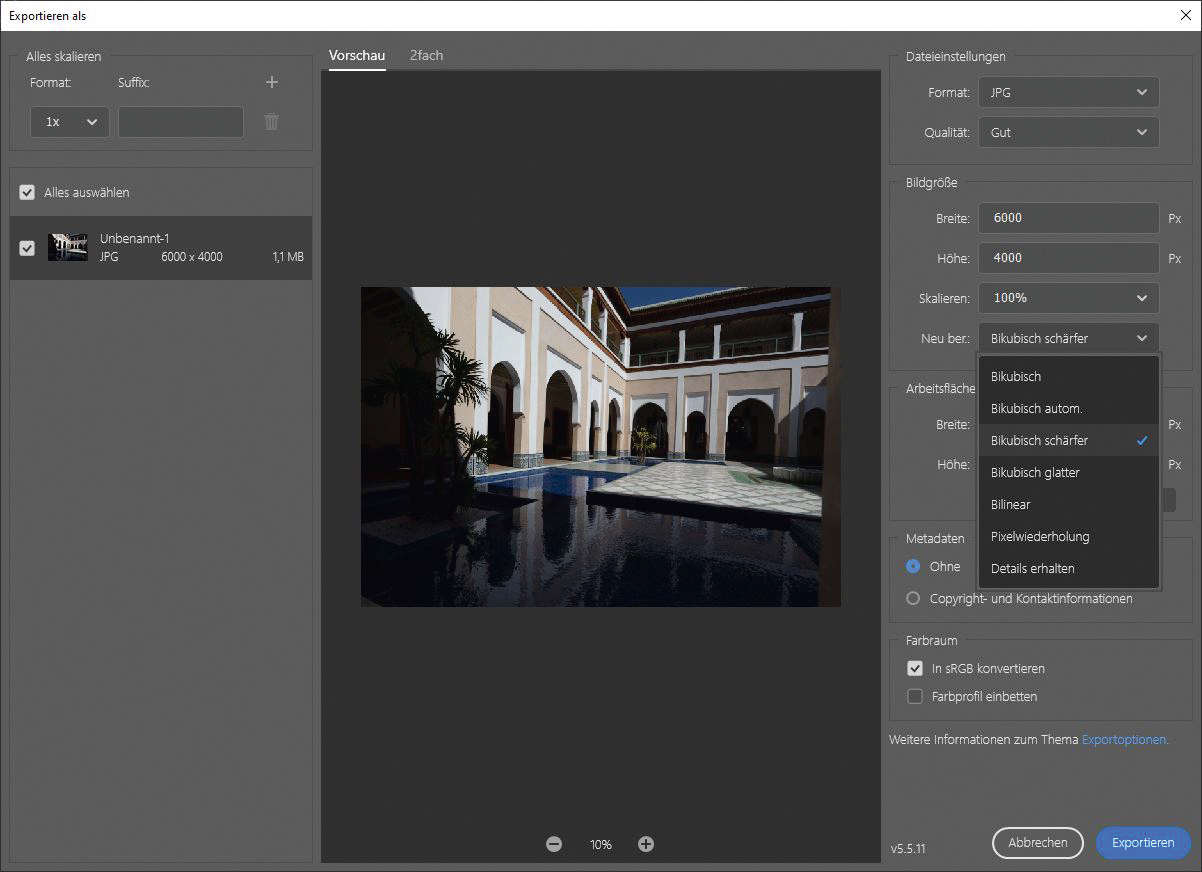Zoom out with the minus magnifier icon
This screenshot has width=1202, height=872.
(x=554, y=844)
